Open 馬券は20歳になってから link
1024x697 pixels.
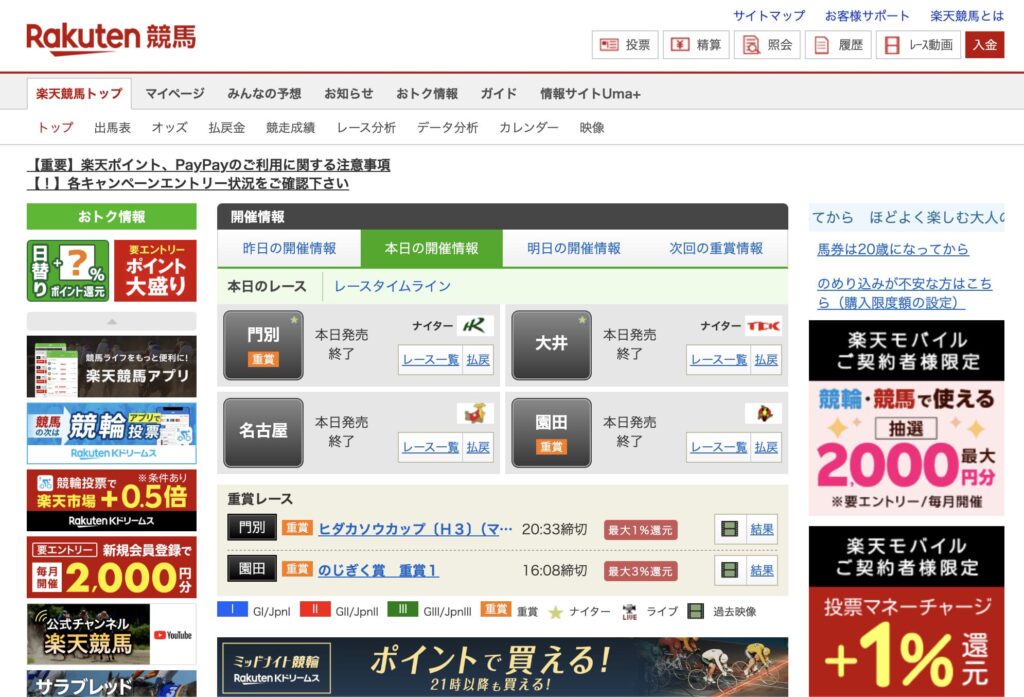pyautogui.click(x=892, y=249)
